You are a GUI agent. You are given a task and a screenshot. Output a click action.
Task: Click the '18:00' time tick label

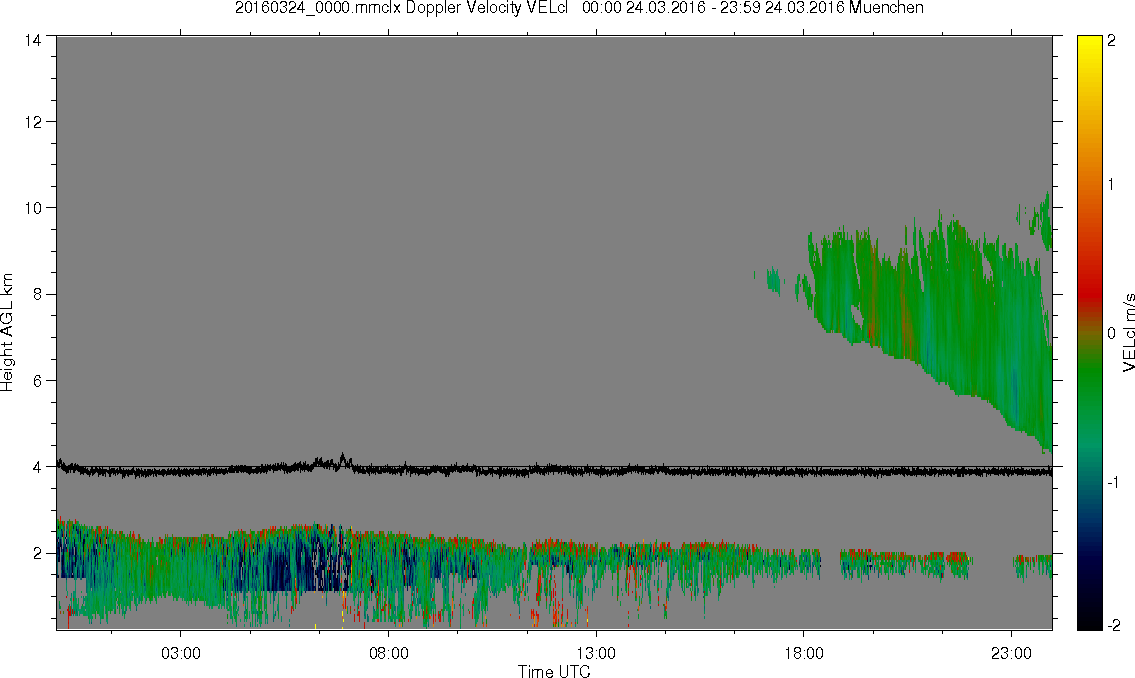pos(804,653)
